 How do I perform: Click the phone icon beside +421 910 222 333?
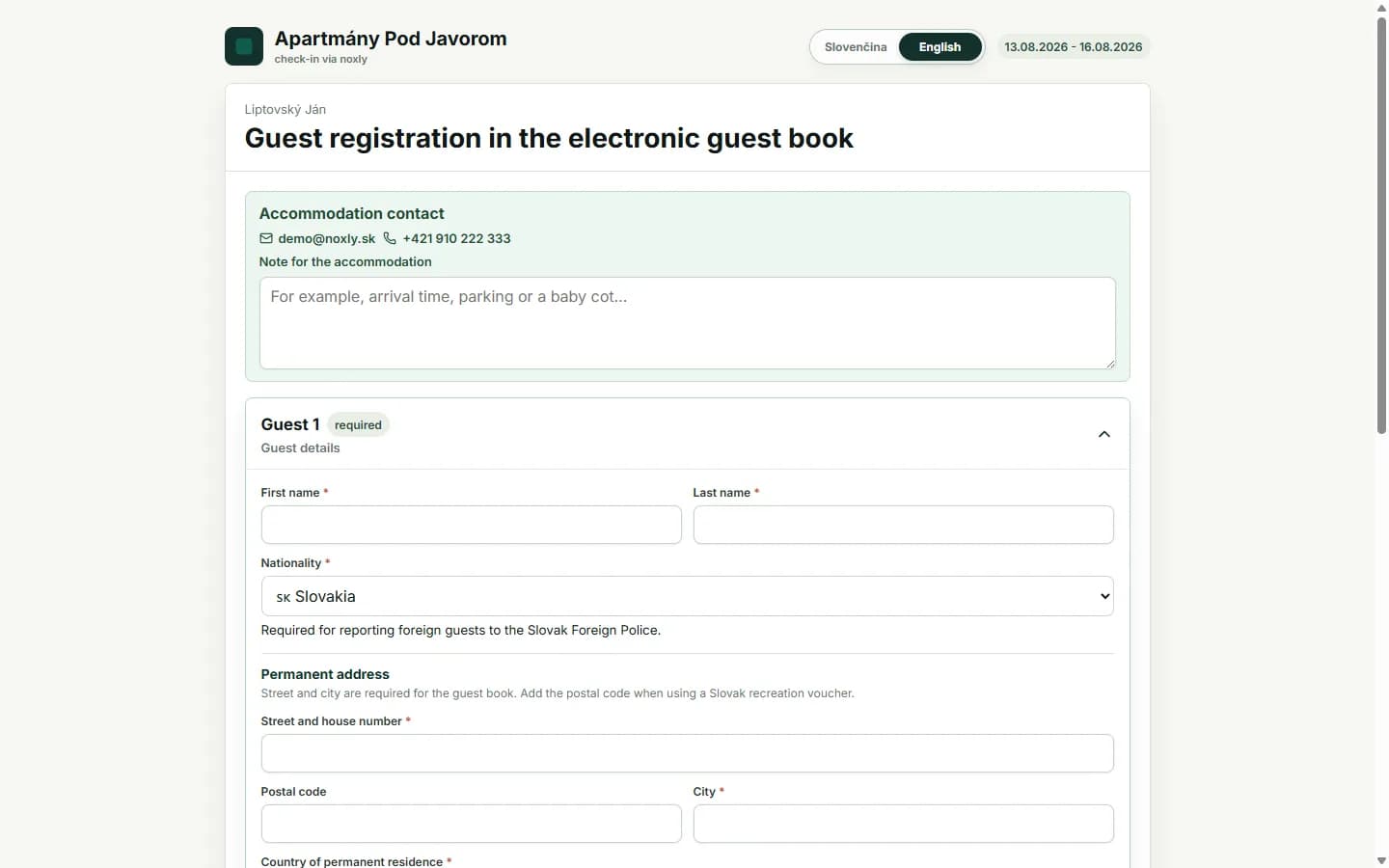(x=390, y=238)
